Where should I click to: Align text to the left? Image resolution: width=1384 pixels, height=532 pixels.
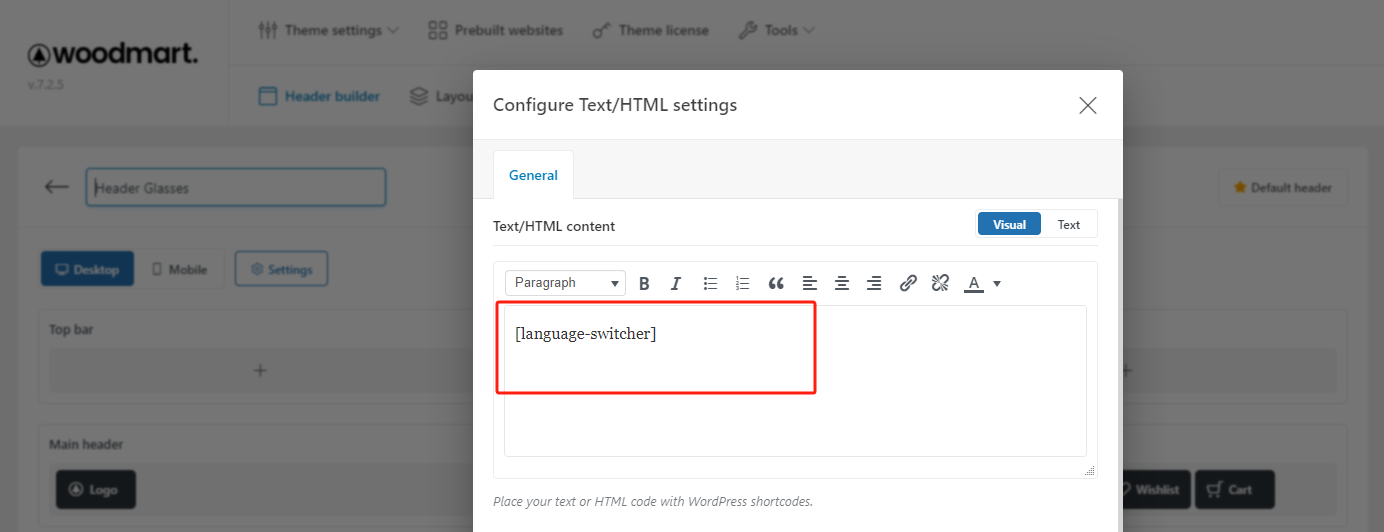(810, 284)
